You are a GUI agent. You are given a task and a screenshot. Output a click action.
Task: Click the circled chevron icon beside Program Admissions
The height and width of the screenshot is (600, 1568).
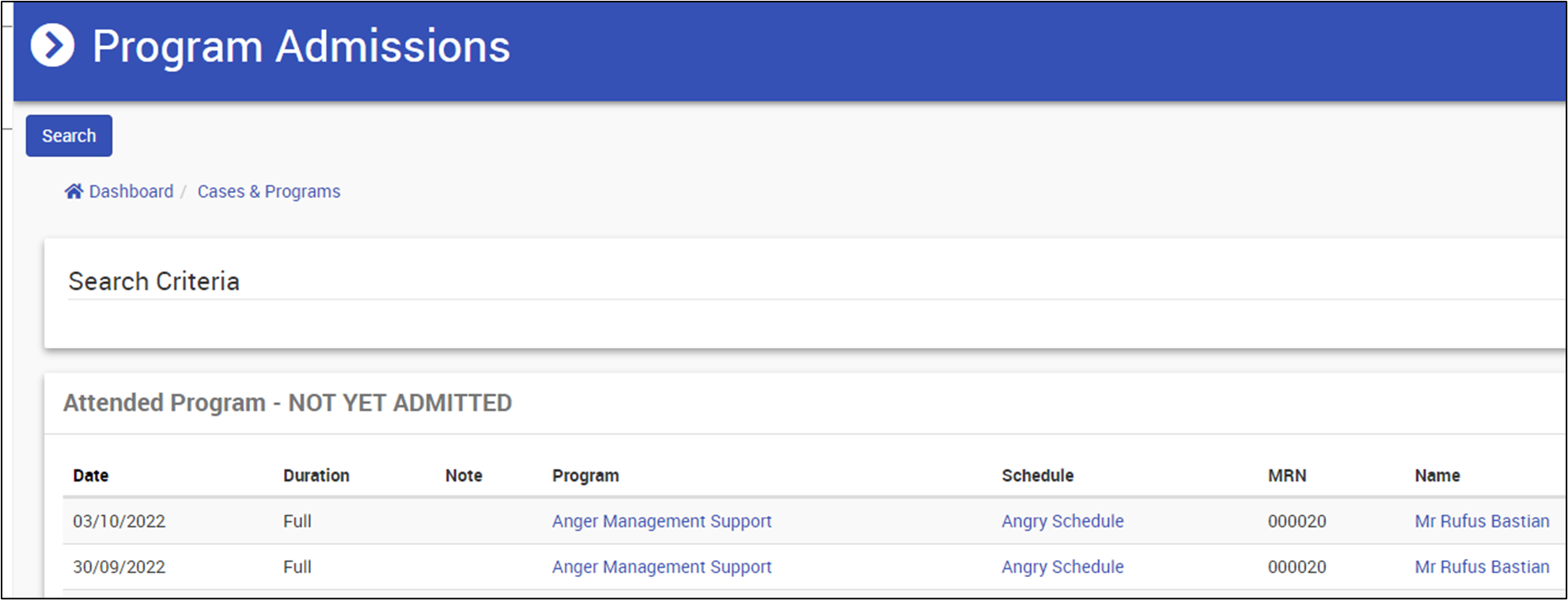[x=52, y=46]
